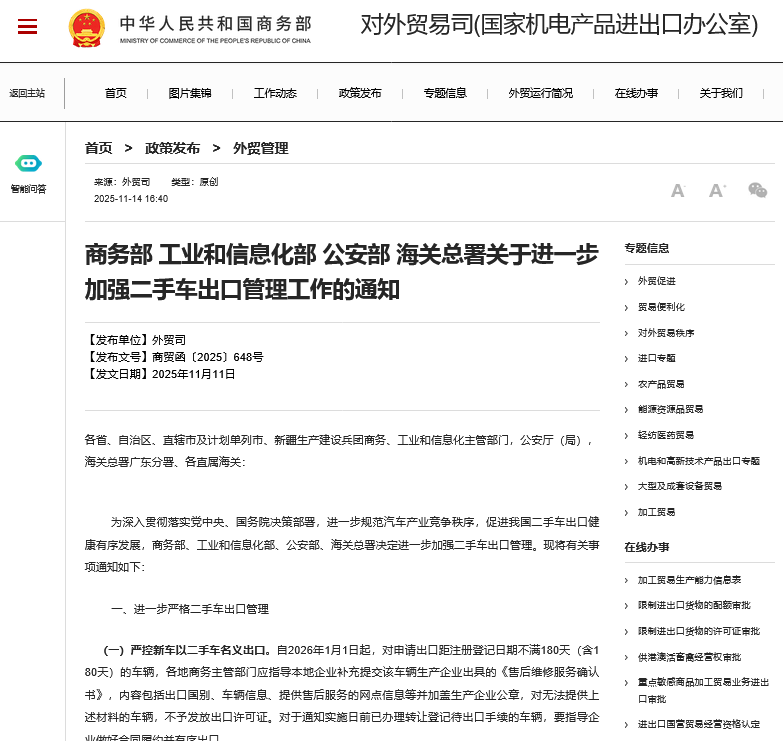This screenshot has width=783, height=741.
Task: Click the national emblem logo
Action: coord(87,28)
